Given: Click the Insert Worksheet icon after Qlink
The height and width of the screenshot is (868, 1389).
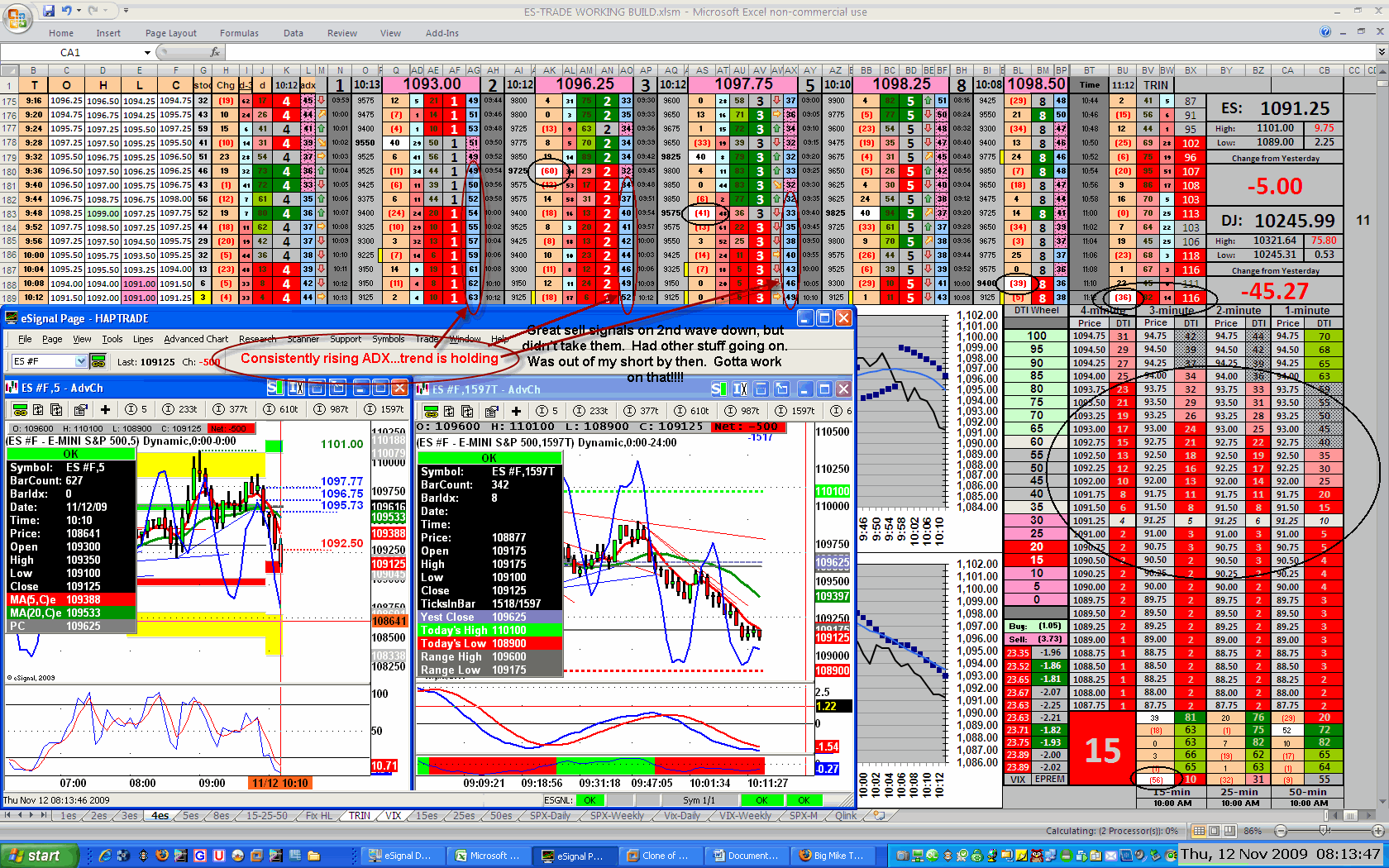Looking at the screenshot, I should coord(879,815).
